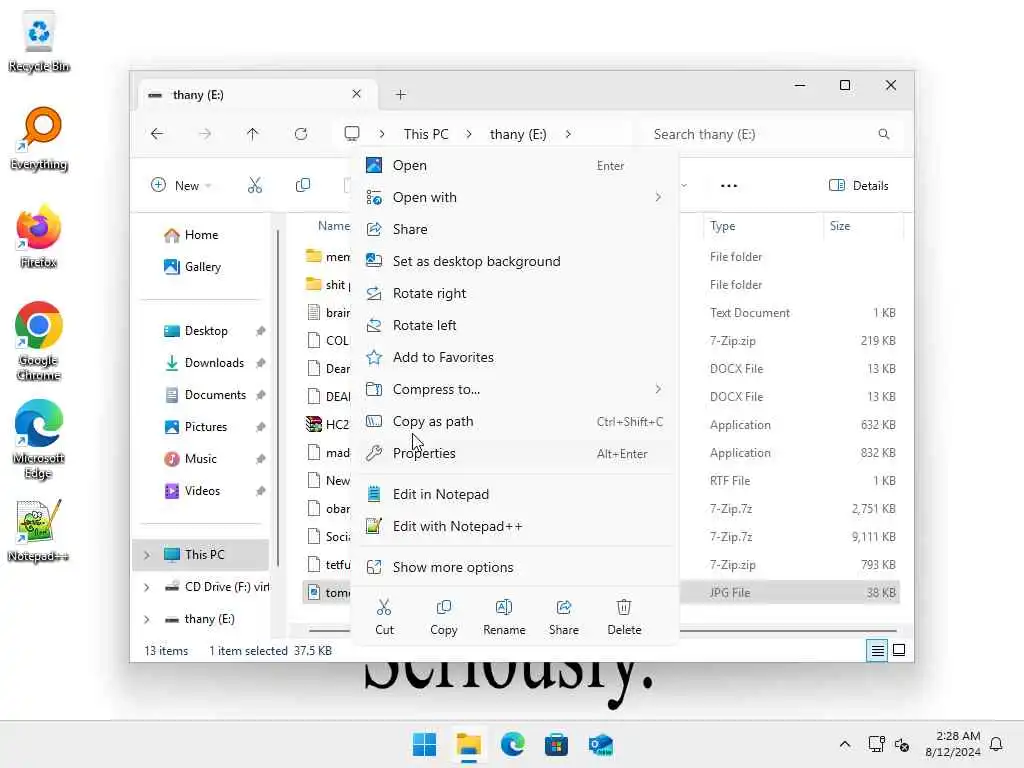
Task: Open File Explorer from taskbar
Action: (468, 744)
